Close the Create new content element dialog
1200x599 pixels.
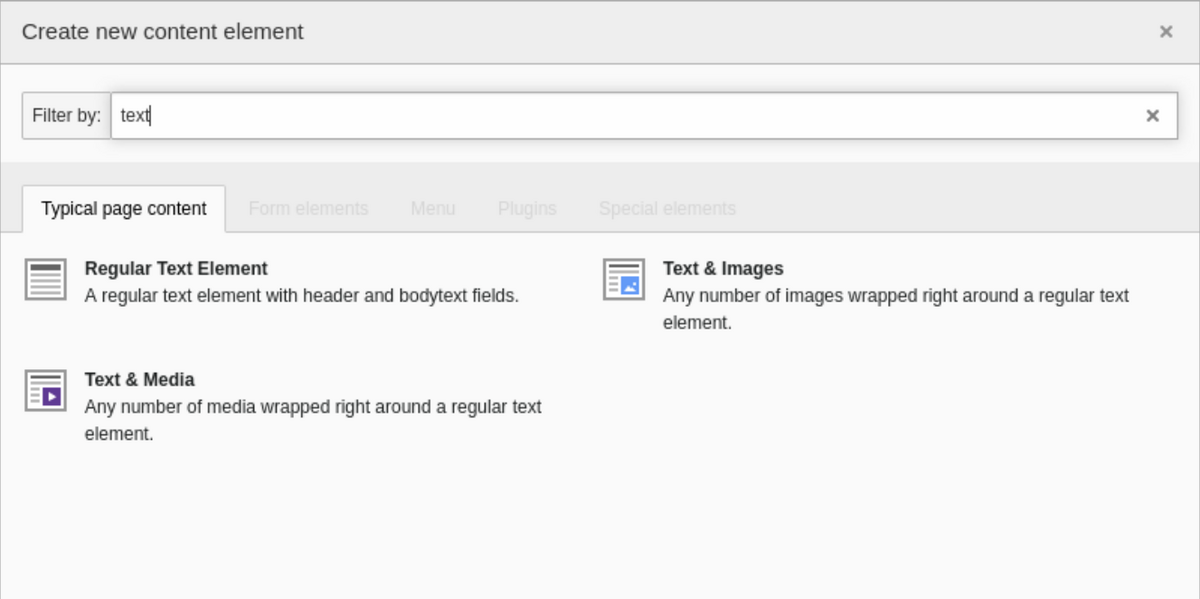[x=1166, y=32]
